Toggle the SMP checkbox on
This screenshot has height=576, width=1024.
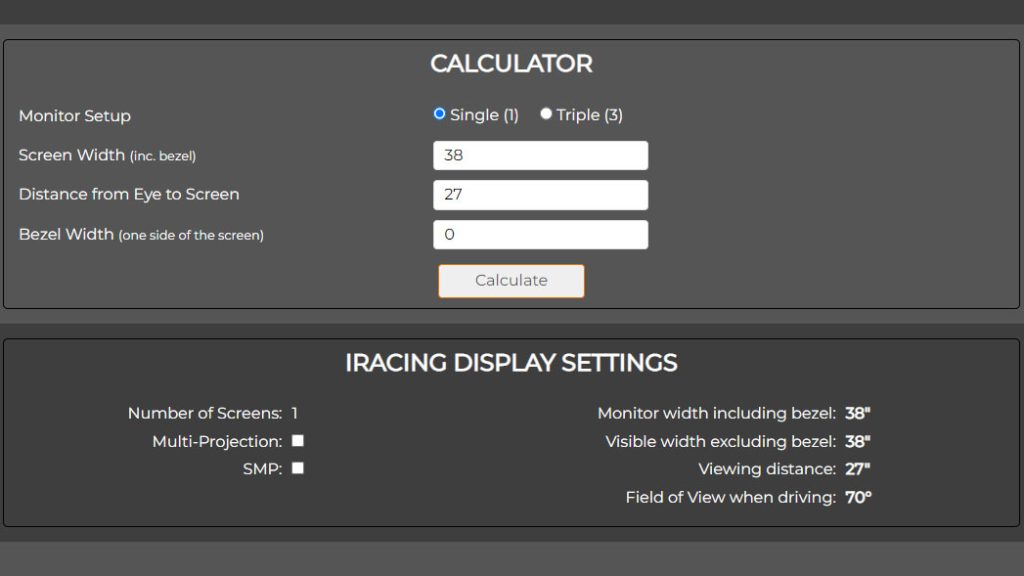coord(296,467)
